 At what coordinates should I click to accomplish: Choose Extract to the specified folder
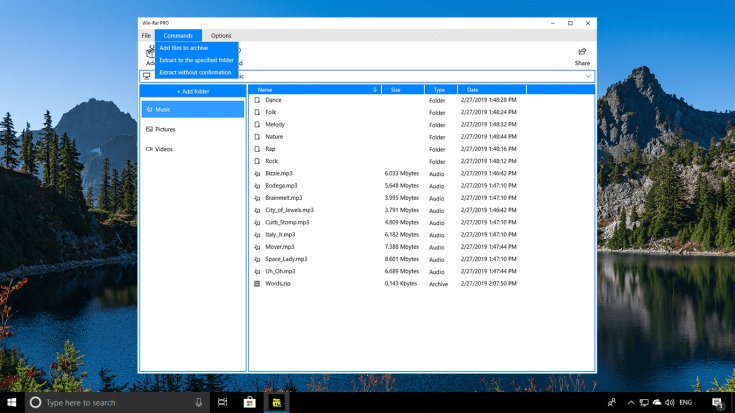tap(196, 60)
